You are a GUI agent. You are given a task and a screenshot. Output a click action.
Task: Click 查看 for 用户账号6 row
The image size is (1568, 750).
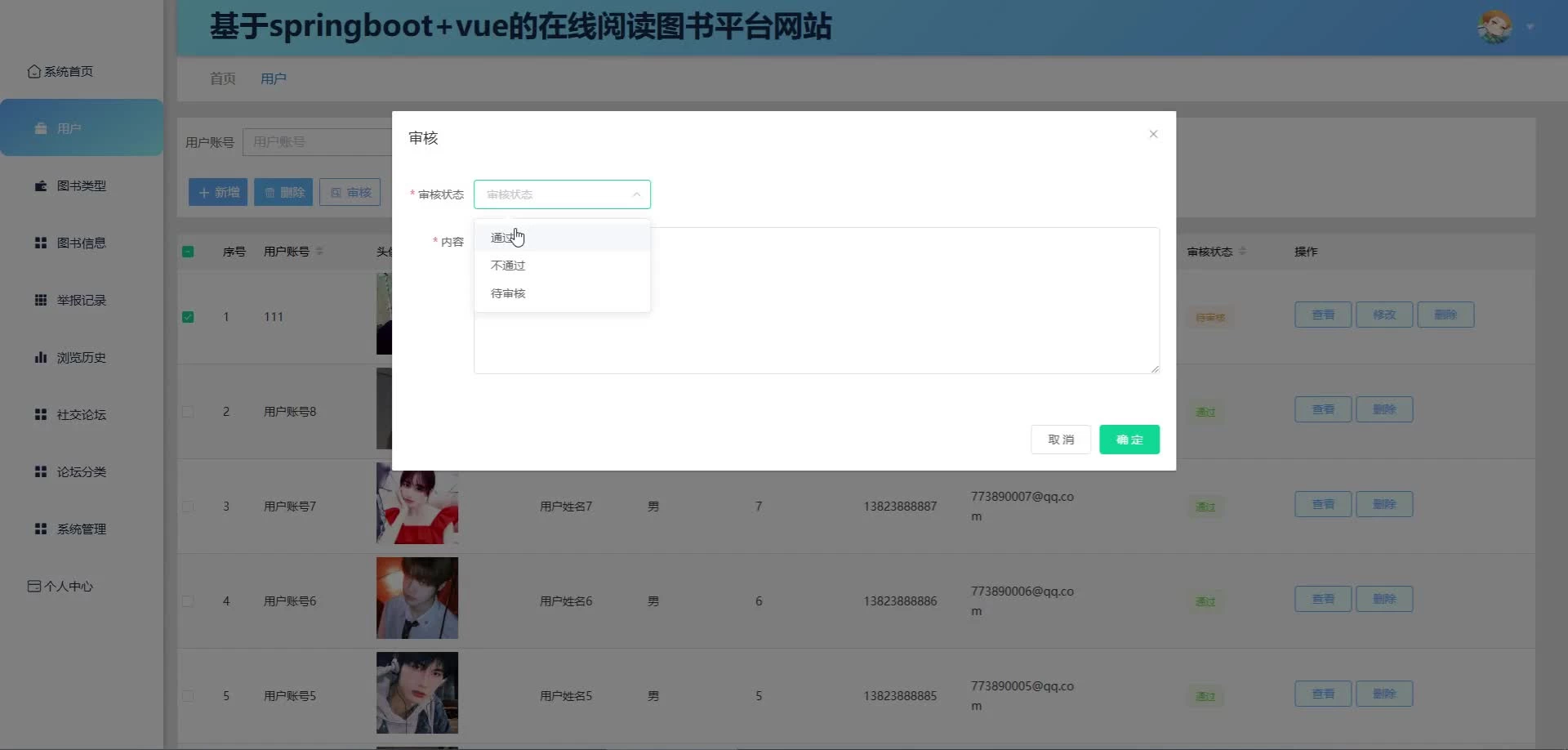pos(1323,599)
